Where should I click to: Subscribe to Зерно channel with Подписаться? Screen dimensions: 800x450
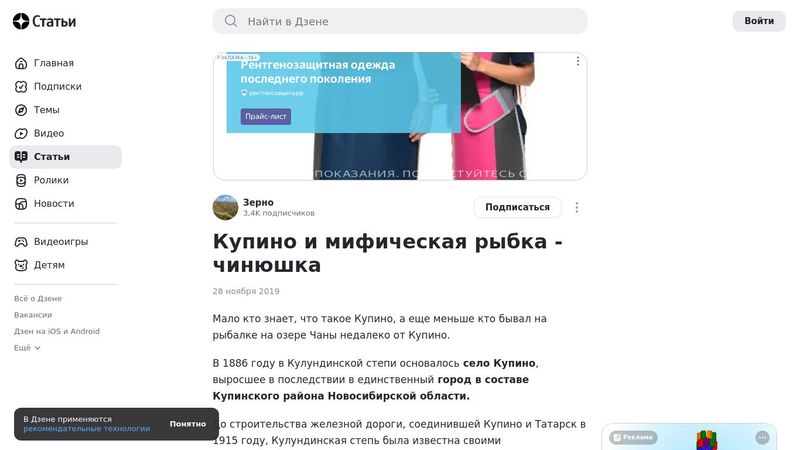pyautogui.click(x=517, y=207)
